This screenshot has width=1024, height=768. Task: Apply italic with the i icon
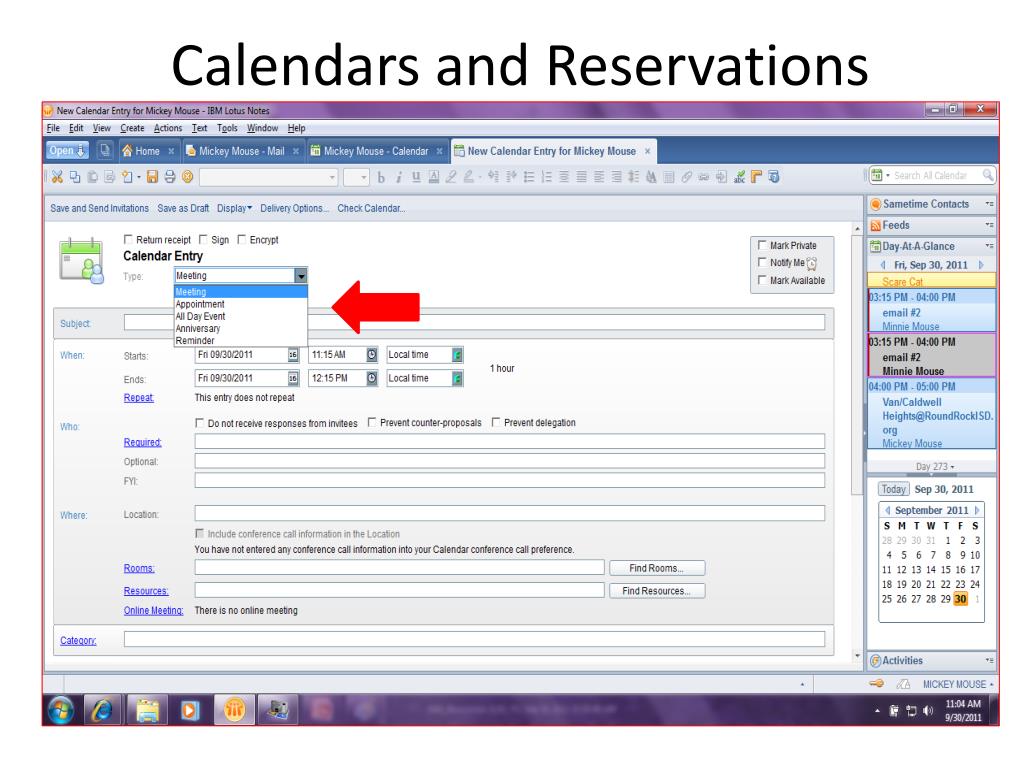(x=398, y=177)
